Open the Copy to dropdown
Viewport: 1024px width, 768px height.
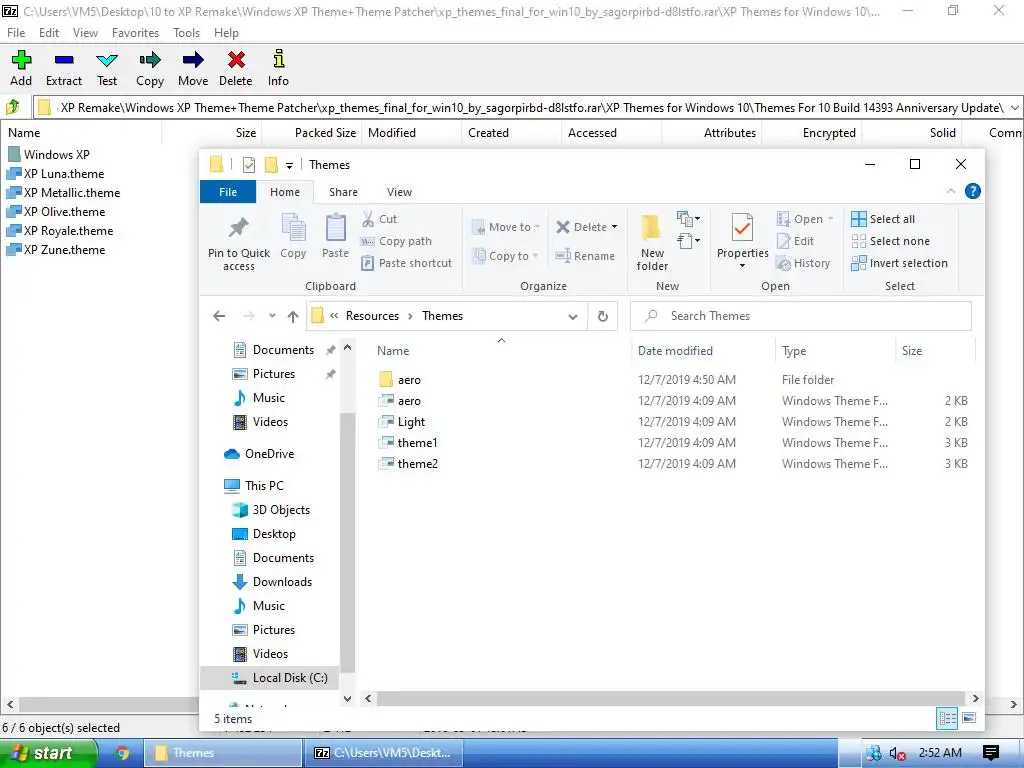click(506, 256)
